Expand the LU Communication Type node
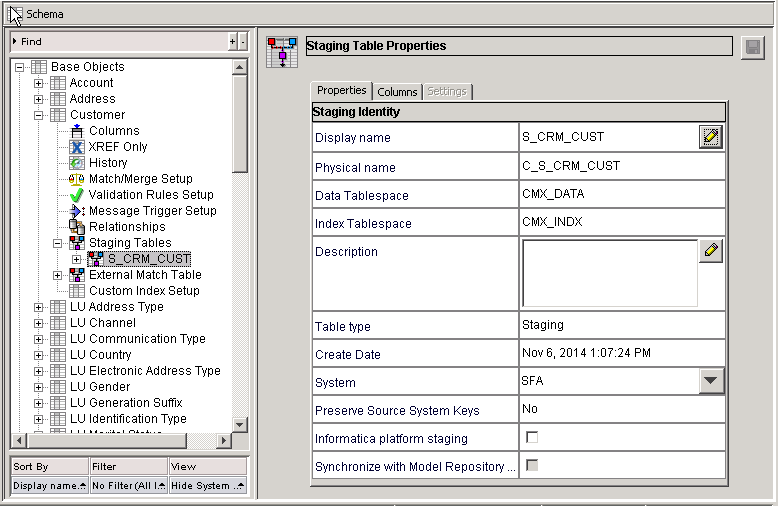 pos(38,339)
